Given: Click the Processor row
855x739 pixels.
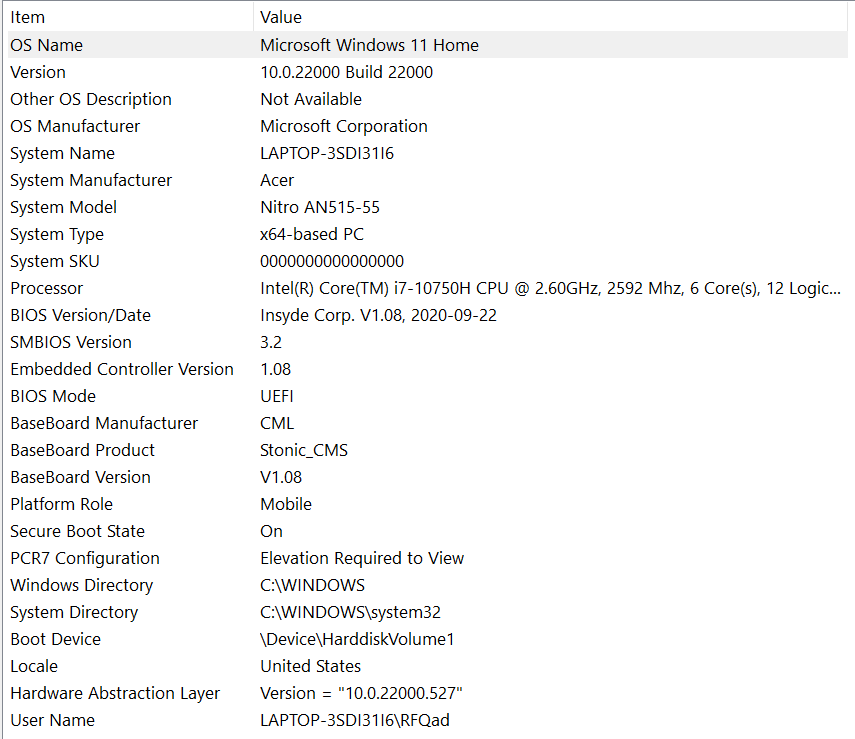Looking at the screenshot, I should tap(428, 288).
